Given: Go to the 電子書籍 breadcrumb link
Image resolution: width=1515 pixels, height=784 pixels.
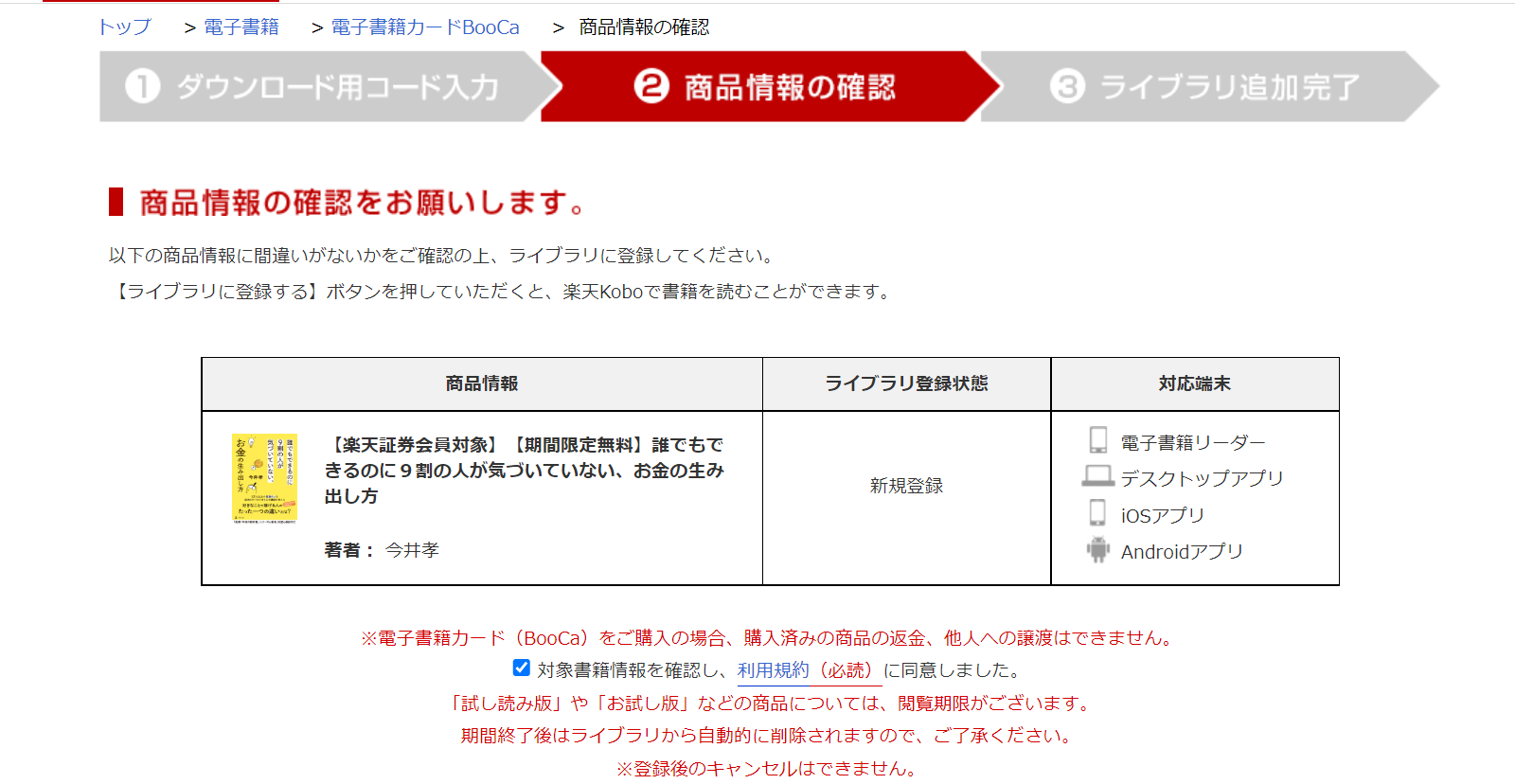Looking at the screenshot, I should pos(241,27).
